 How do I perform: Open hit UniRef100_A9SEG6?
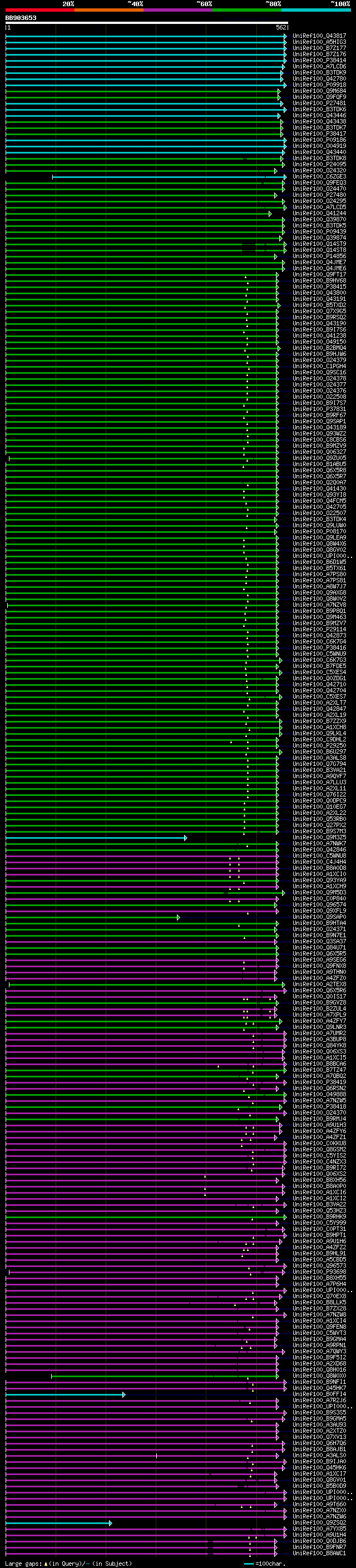click(319, 960)
